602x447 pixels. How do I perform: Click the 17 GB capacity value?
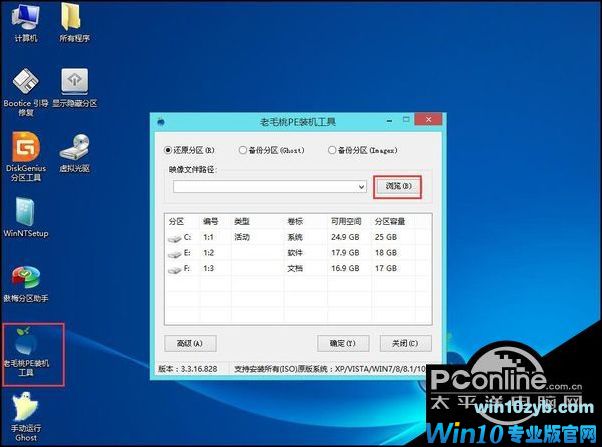(x=386, y=268)
